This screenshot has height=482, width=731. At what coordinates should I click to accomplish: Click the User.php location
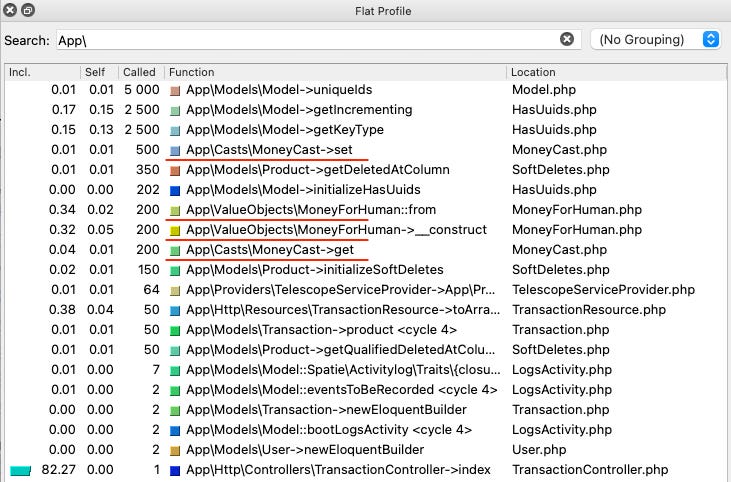539,450
